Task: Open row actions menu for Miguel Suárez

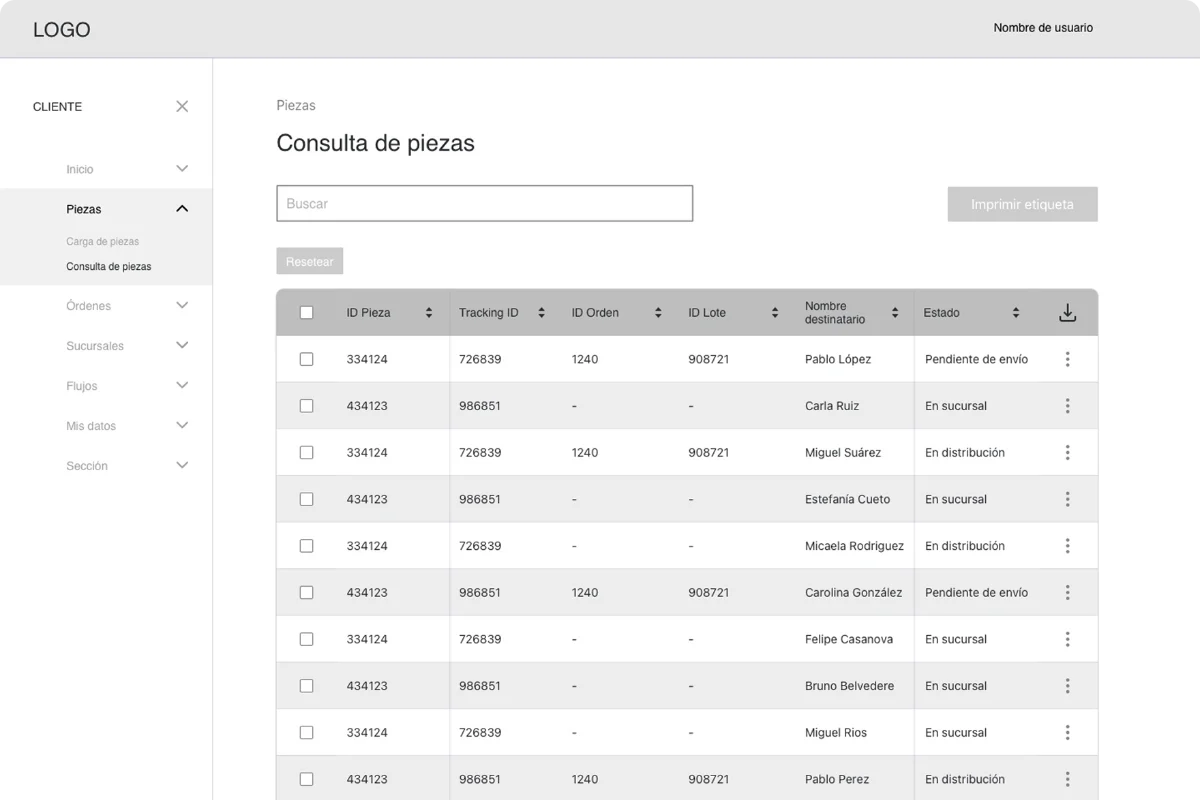Action: (x=1067, y=452)
